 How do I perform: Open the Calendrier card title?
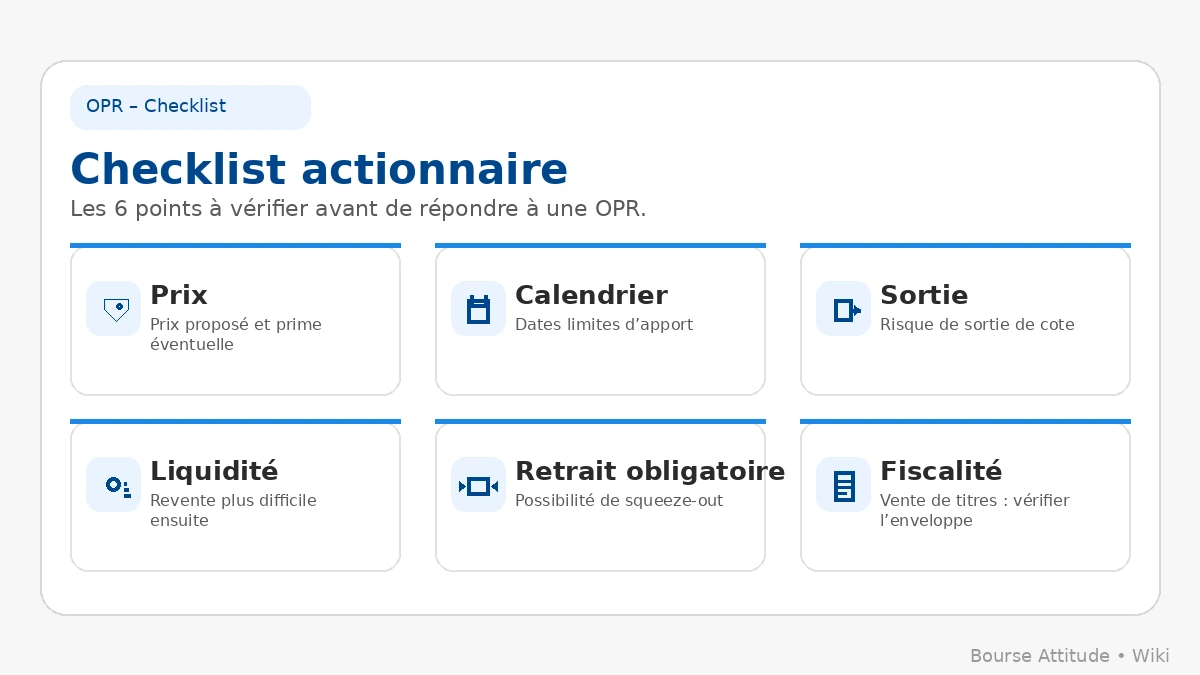tap(591, 295)
